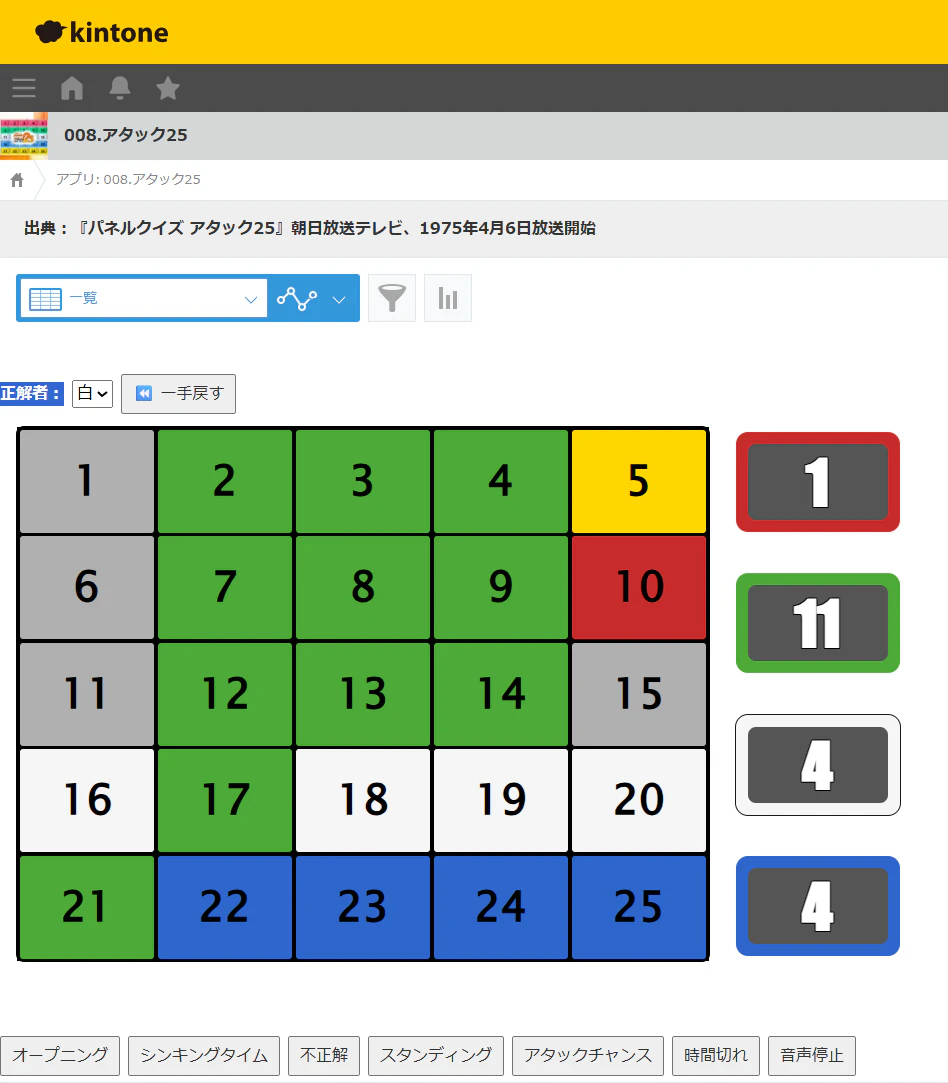Select green panel 4
Viewport: 948px width, 1083px height.
[x=501, y=481]
